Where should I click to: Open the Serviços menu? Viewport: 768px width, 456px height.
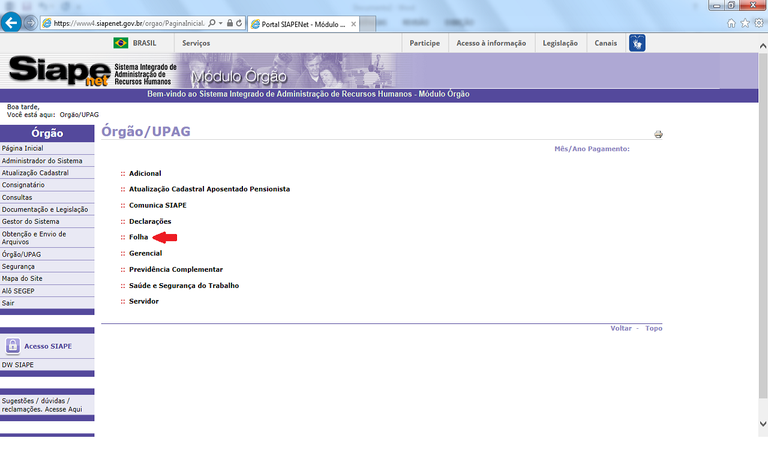tap(196, 43)
